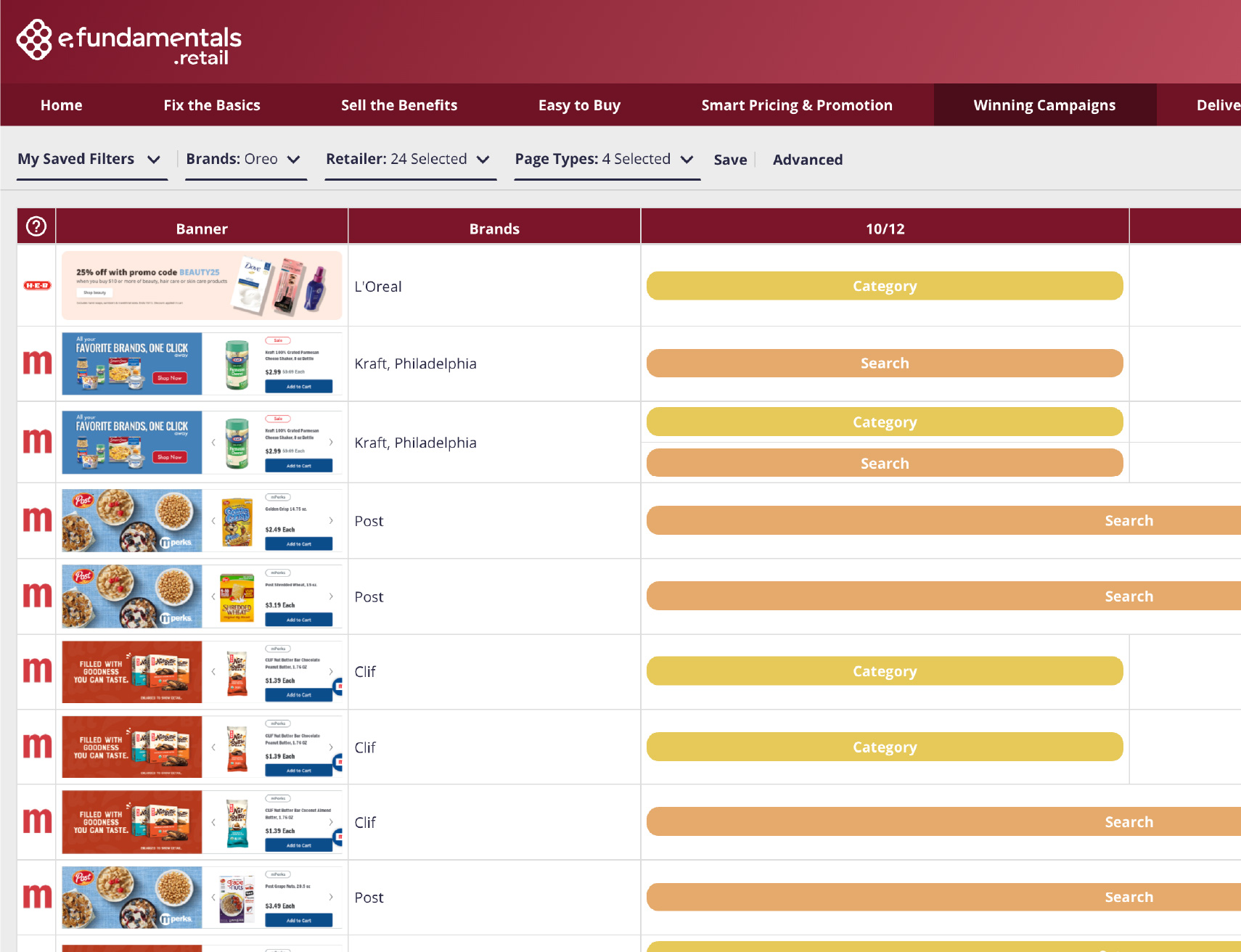Open the Post Shredded Wheat banner thumbnail
The height and width of the screenshot is (952, 1241).
point(202,596)
